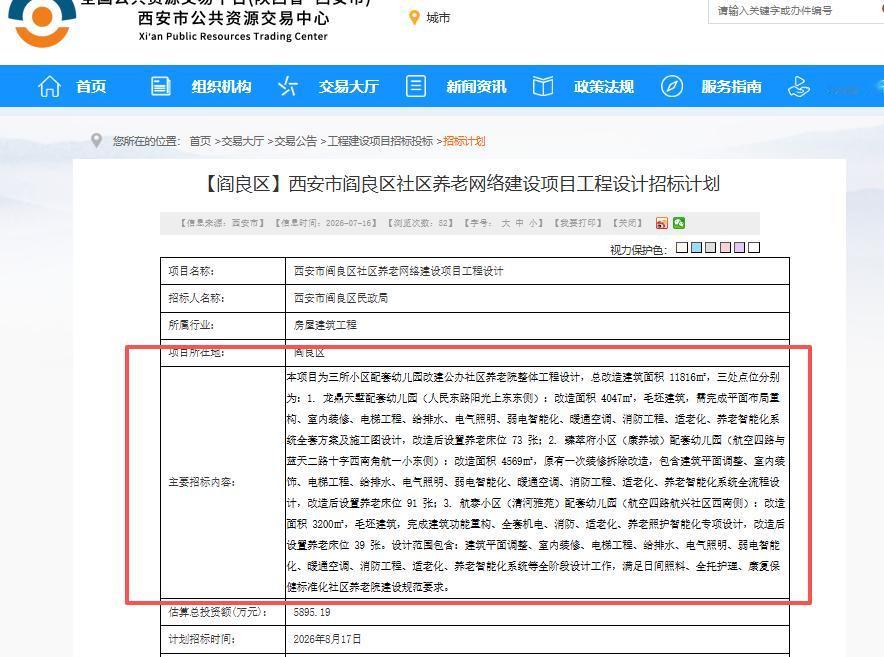
Task: Go to 首页 in the breadcrumb
Action: click(x=200, y=141)
